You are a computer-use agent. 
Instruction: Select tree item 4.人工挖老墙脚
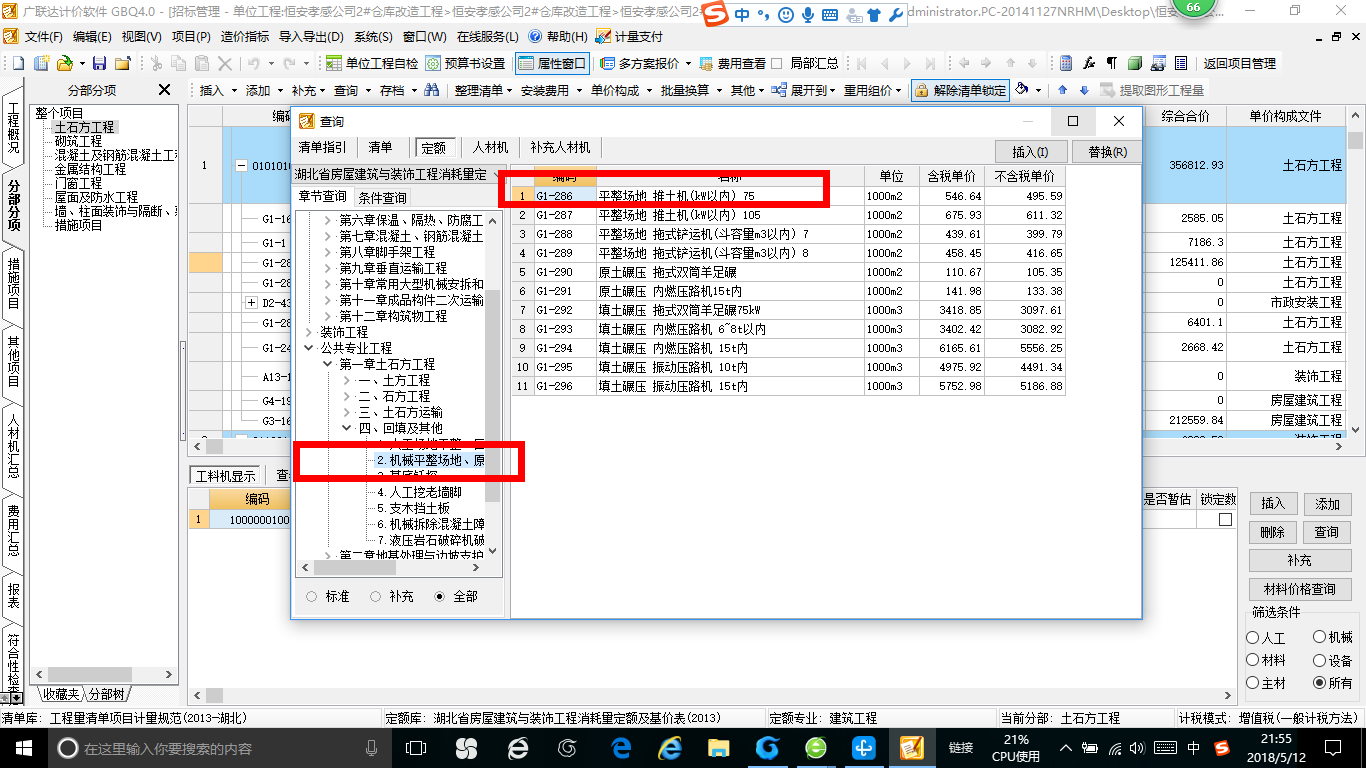[419, 492]
